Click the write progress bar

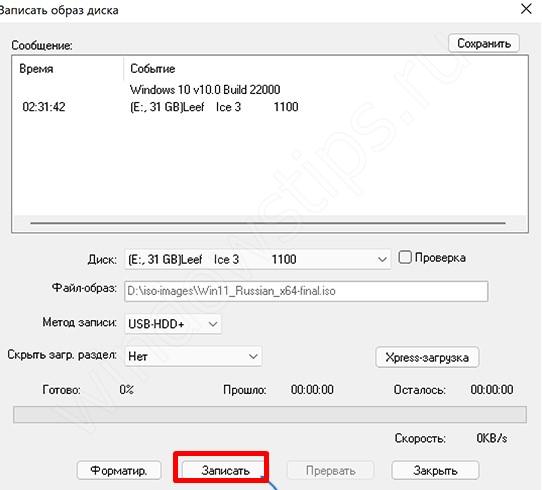[270, 414]
